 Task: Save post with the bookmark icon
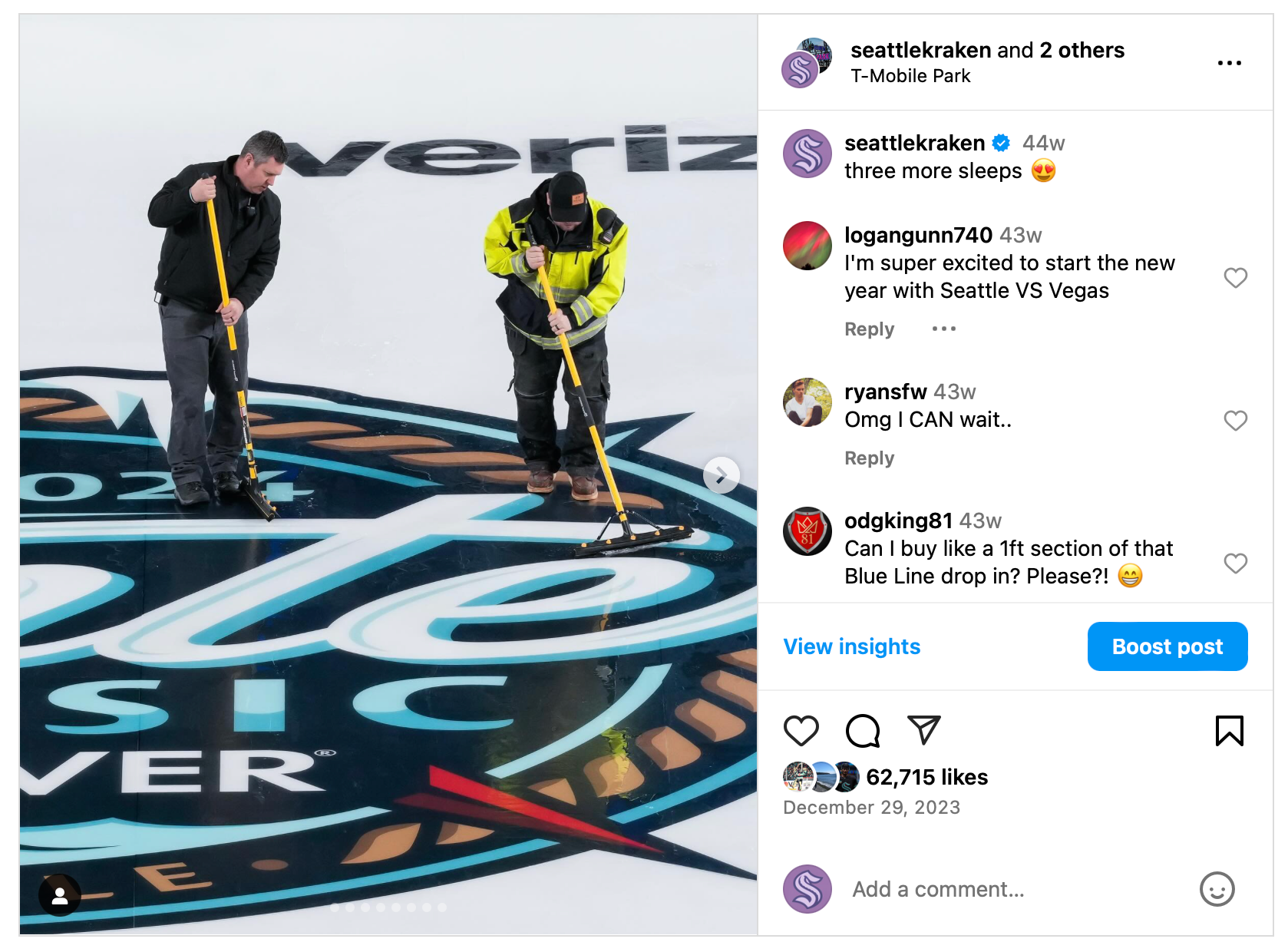point(1229,730)
